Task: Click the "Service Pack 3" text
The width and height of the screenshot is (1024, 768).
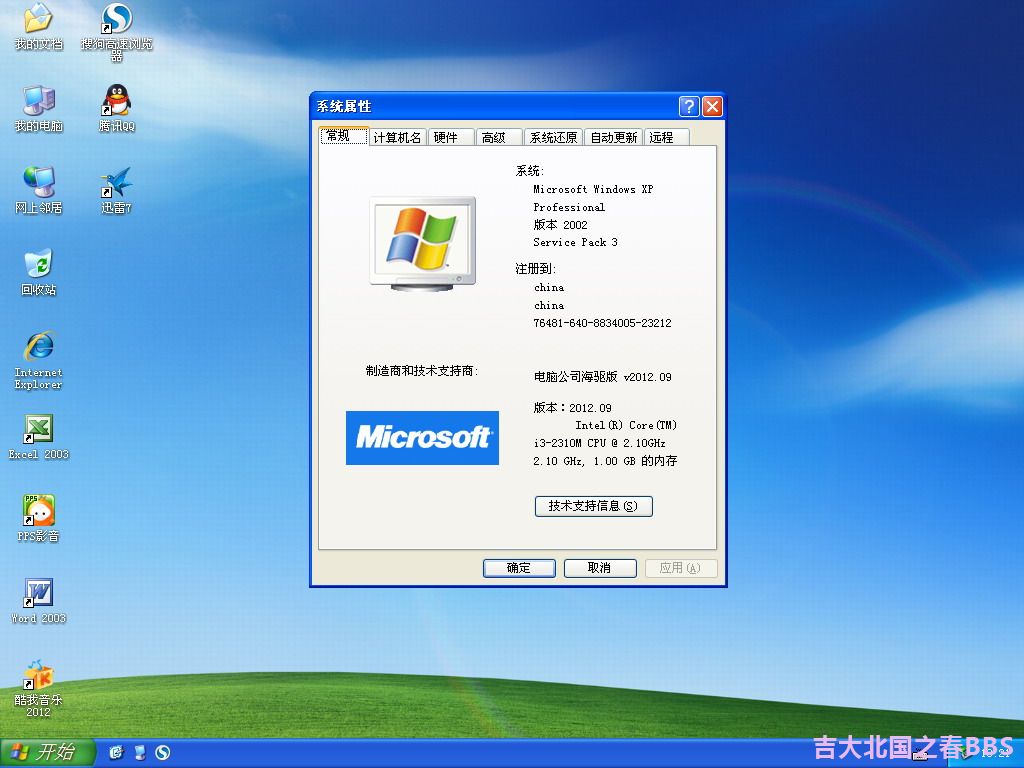Action: click(575, 242)
